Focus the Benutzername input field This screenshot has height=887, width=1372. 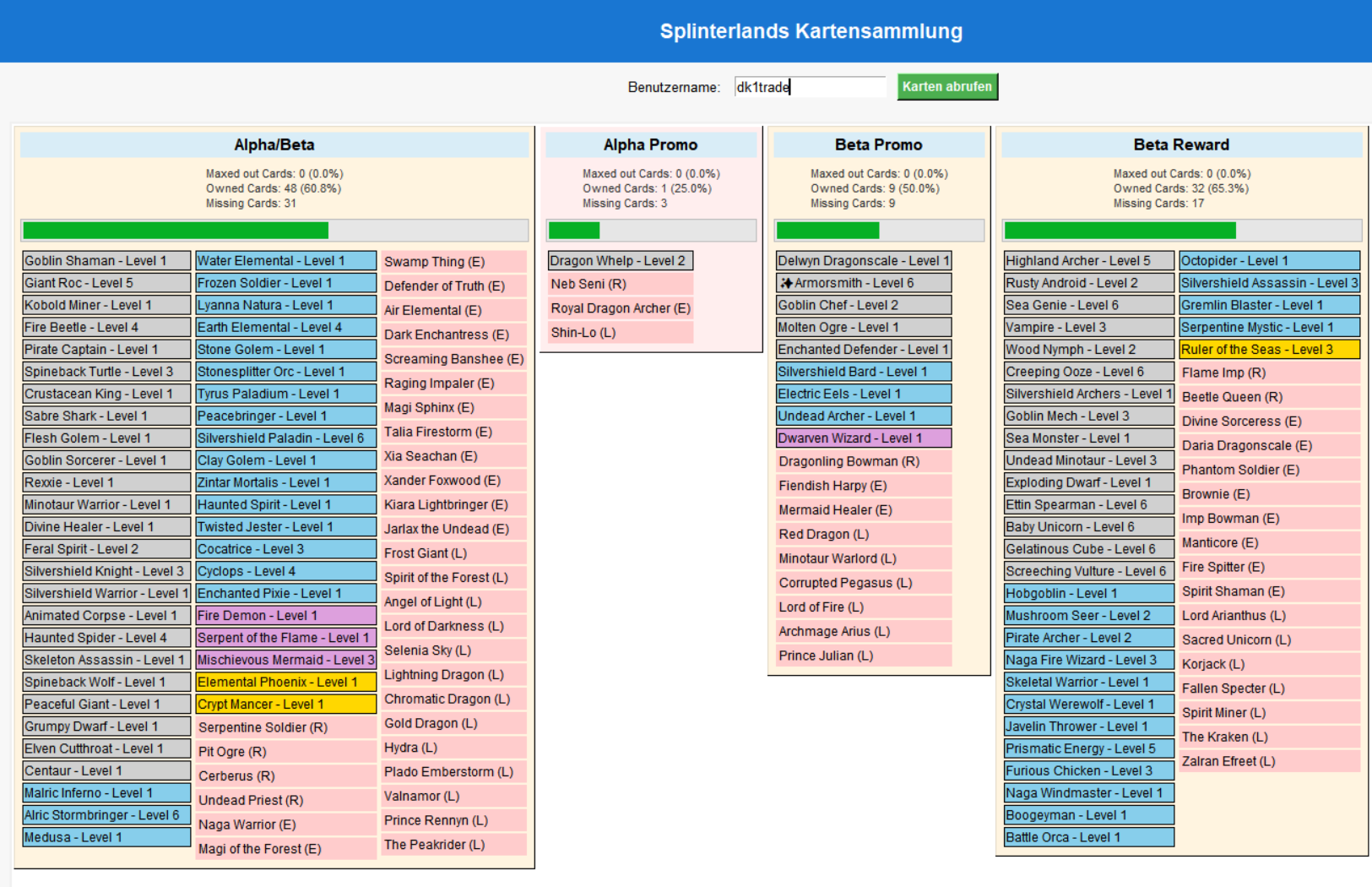pos(809,87)
